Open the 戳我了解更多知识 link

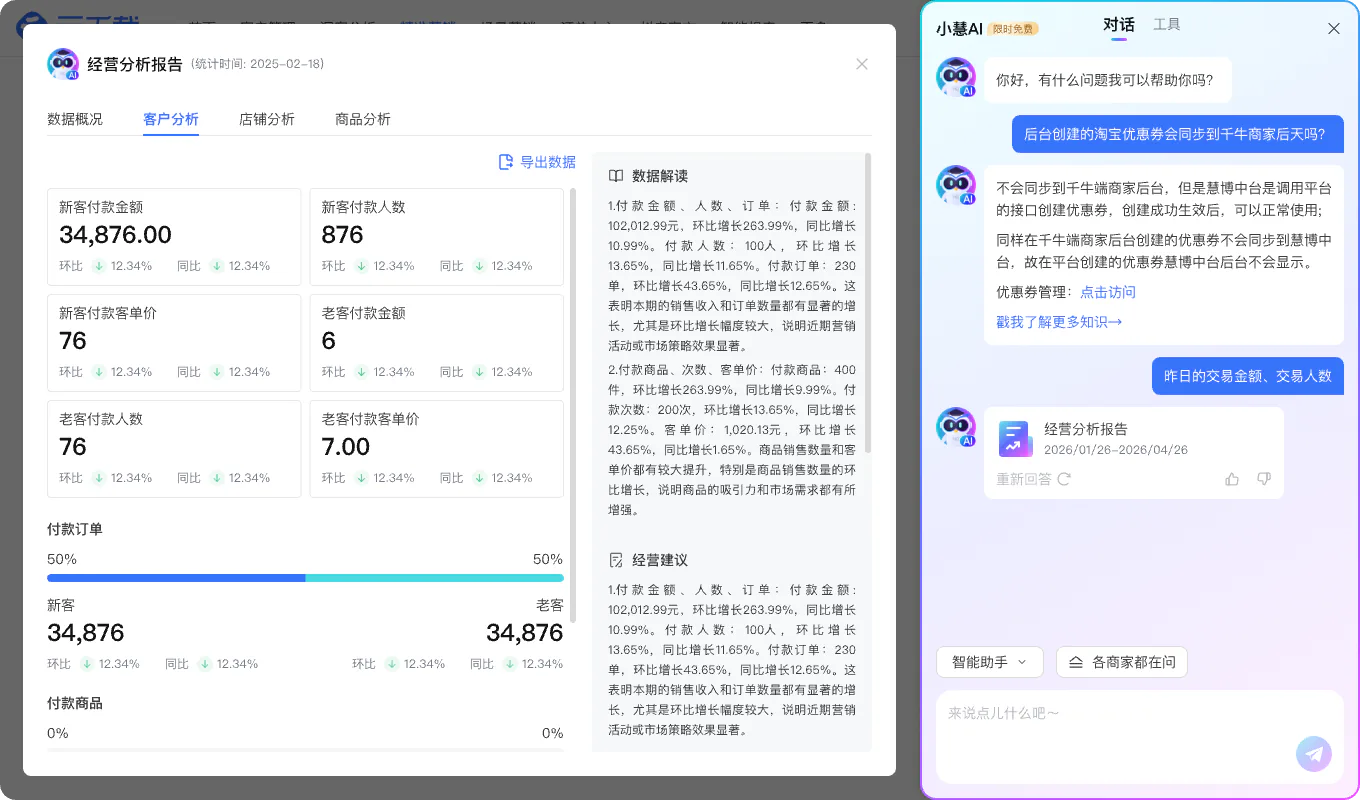(x=1059, y=322)
